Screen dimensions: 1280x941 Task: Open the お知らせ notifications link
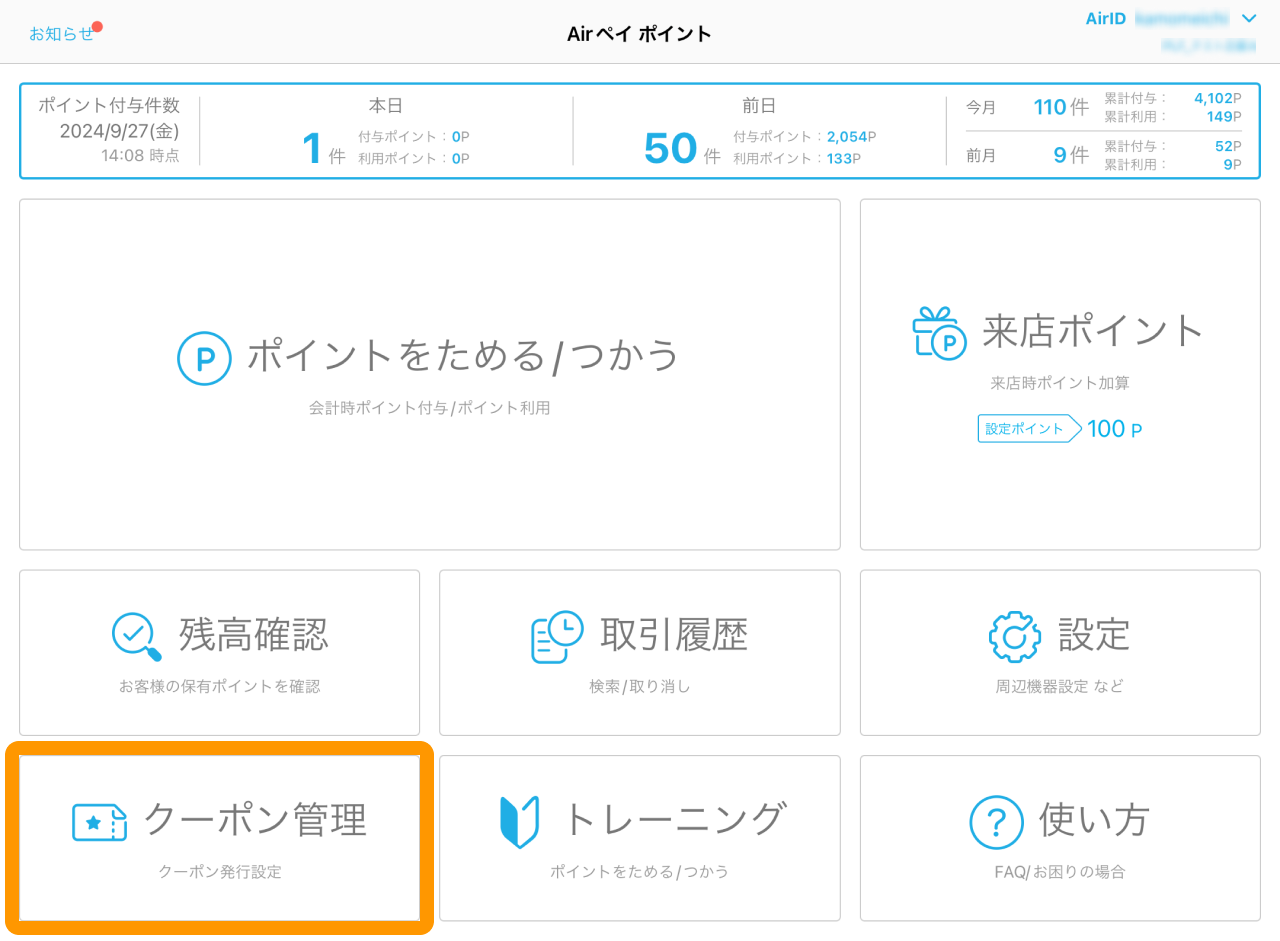pyautogui.click(x=61, y=33)
